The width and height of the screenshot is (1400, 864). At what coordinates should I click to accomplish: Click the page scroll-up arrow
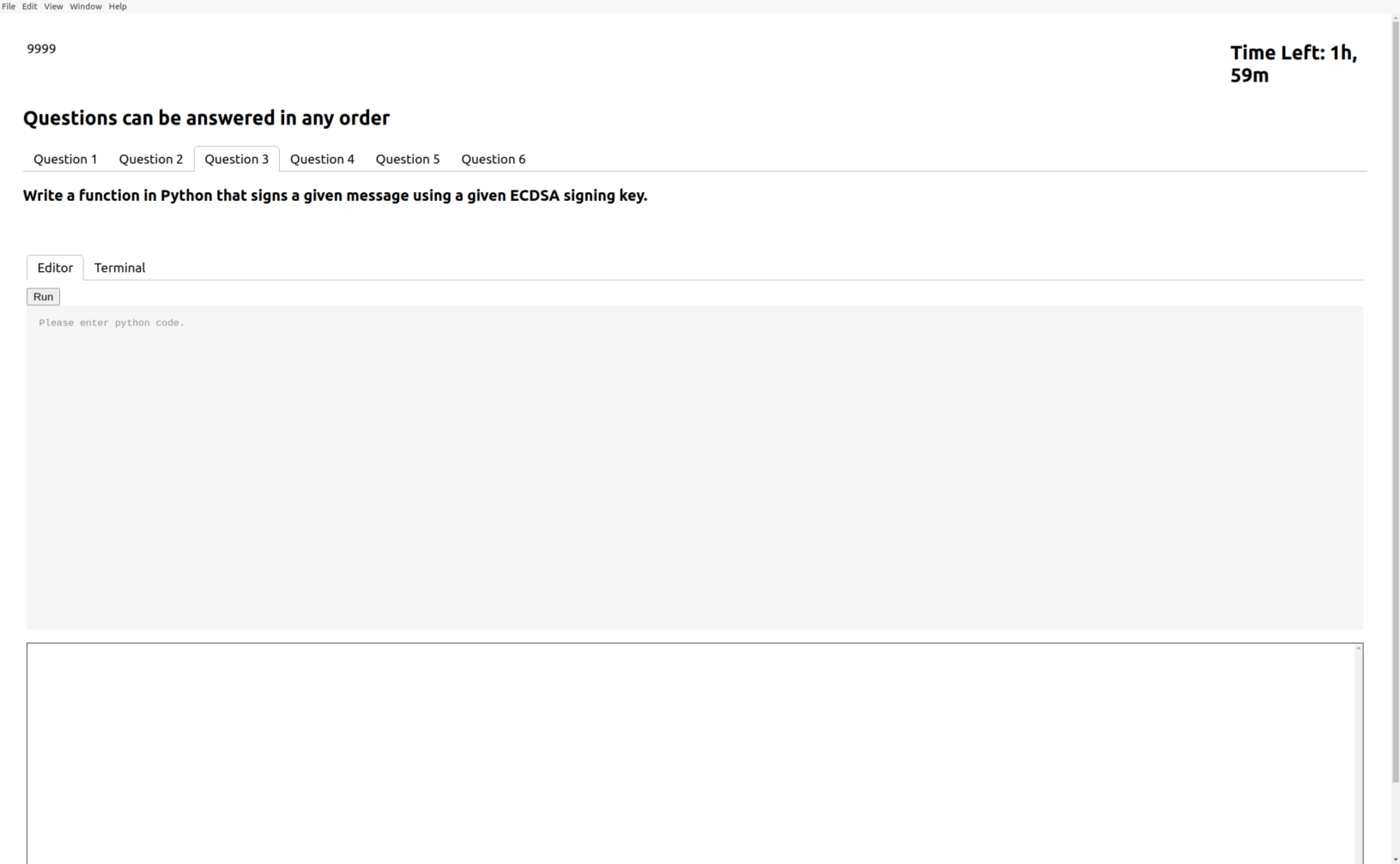point(1395,18)
